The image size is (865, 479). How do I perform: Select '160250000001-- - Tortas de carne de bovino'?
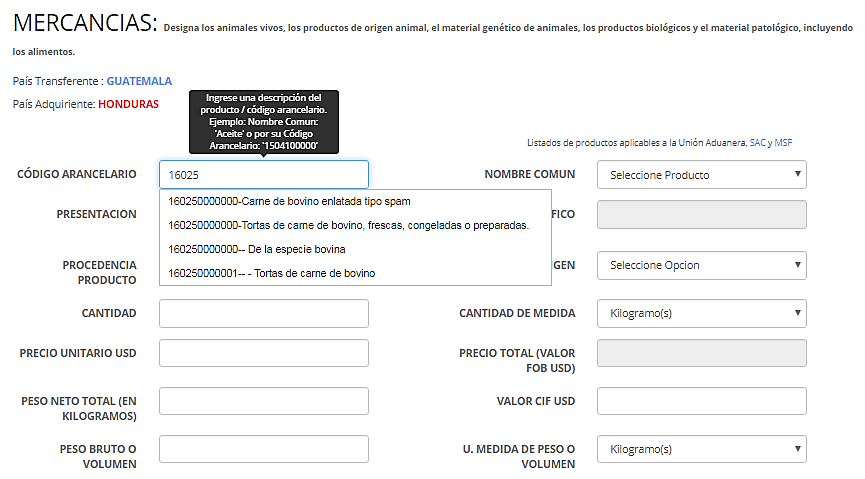(x=355, y=273)
